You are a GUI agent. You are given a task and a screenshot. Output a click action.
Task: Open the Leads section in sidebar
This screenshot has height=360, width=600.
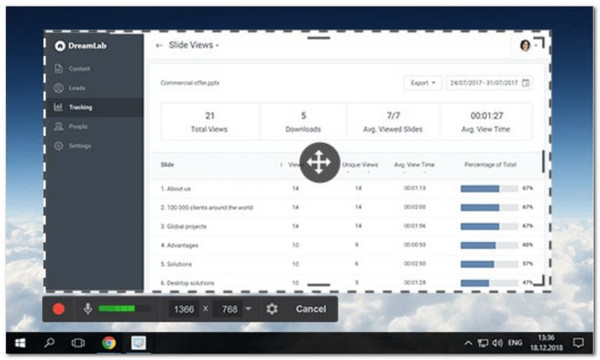70,88
